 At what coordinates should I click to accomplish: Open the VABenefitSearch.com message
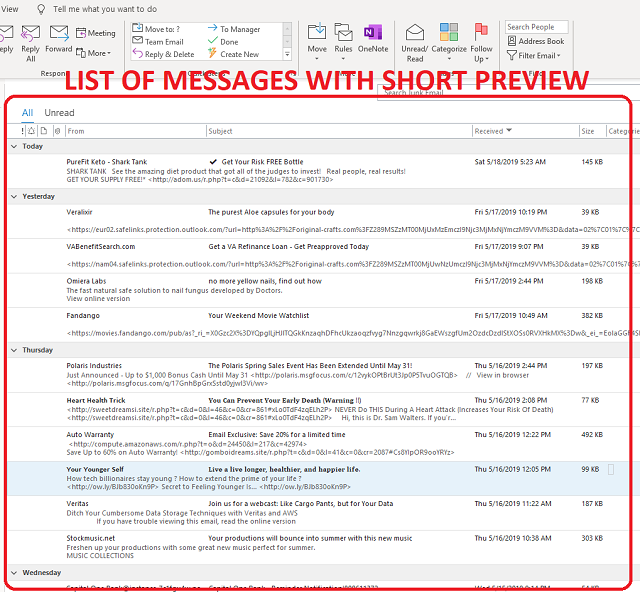tap(318, 256)
